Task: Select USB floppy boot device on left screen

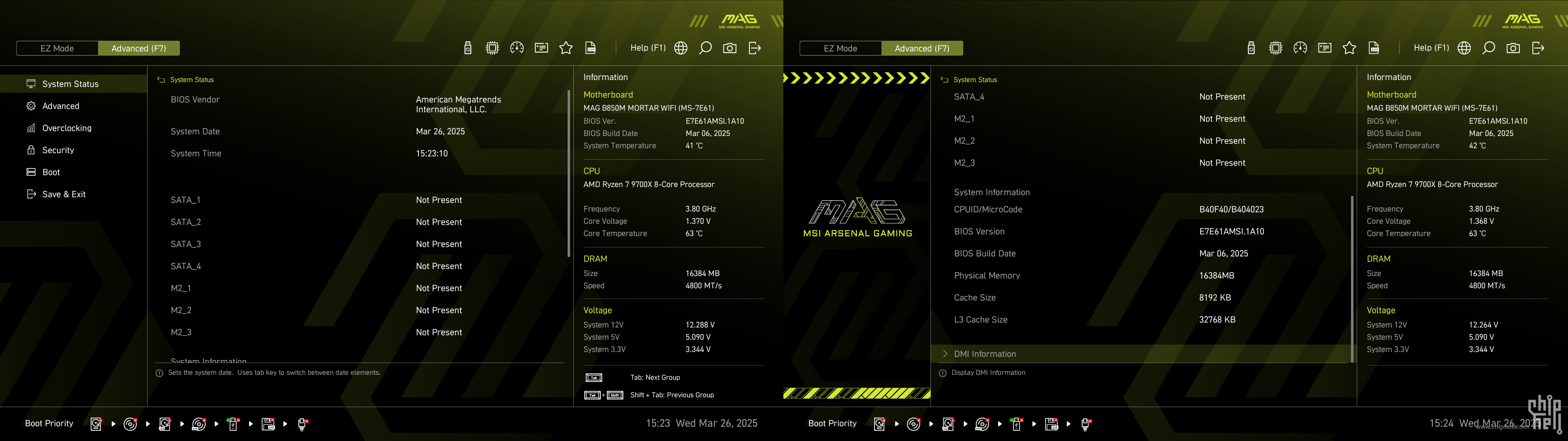Action: 268,424
